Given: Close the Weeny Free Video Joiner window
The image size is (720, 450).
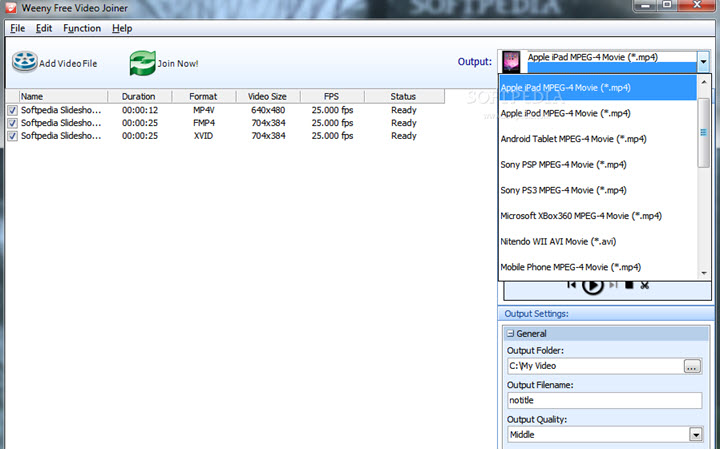Looking at the screenshot, I should point(697,5).
